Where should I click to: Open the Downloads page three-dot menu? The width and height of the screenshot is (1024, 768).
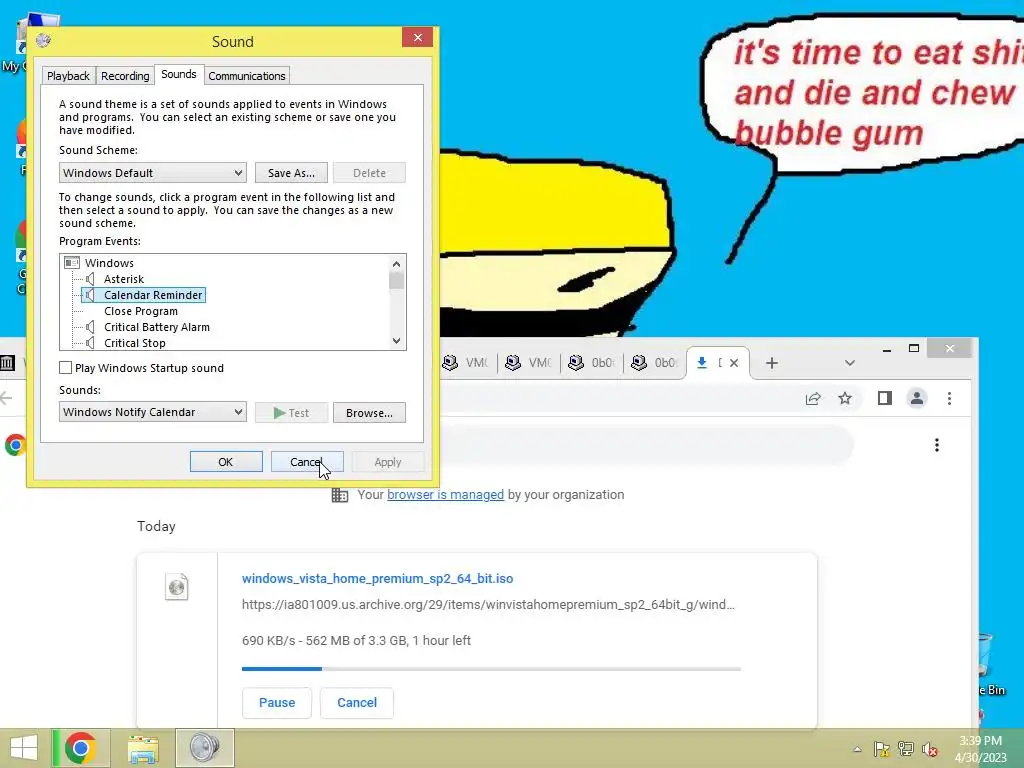[x=937, y=445]
